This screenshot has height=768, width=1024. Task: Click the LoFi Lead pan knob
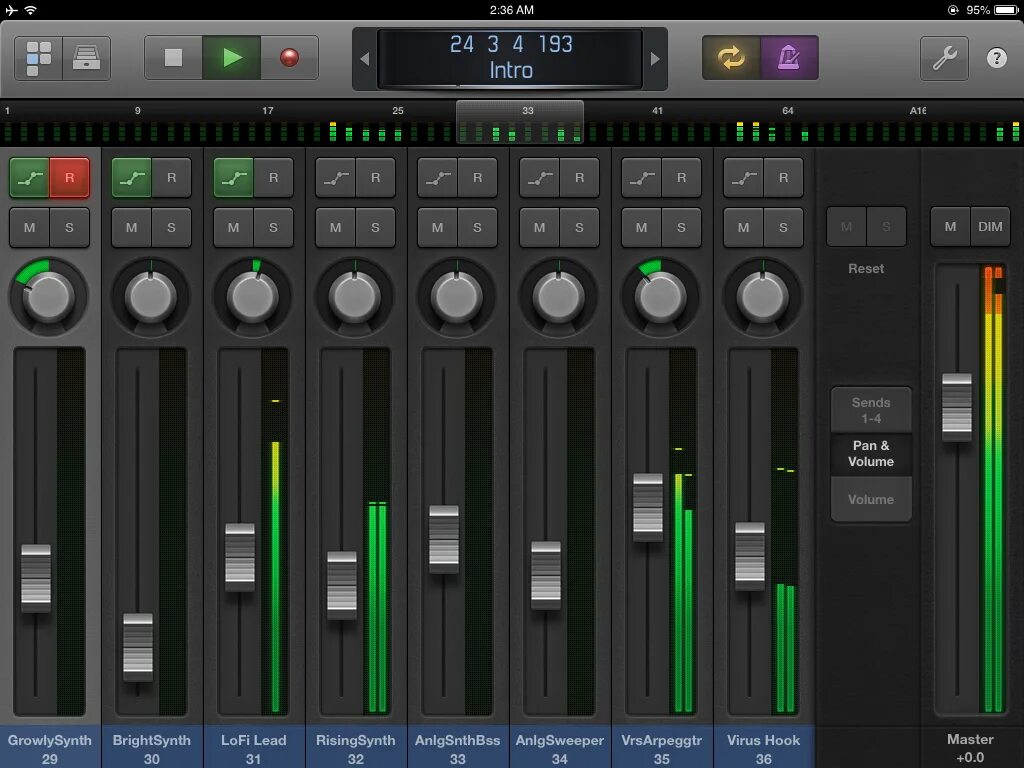click(253, 296)
